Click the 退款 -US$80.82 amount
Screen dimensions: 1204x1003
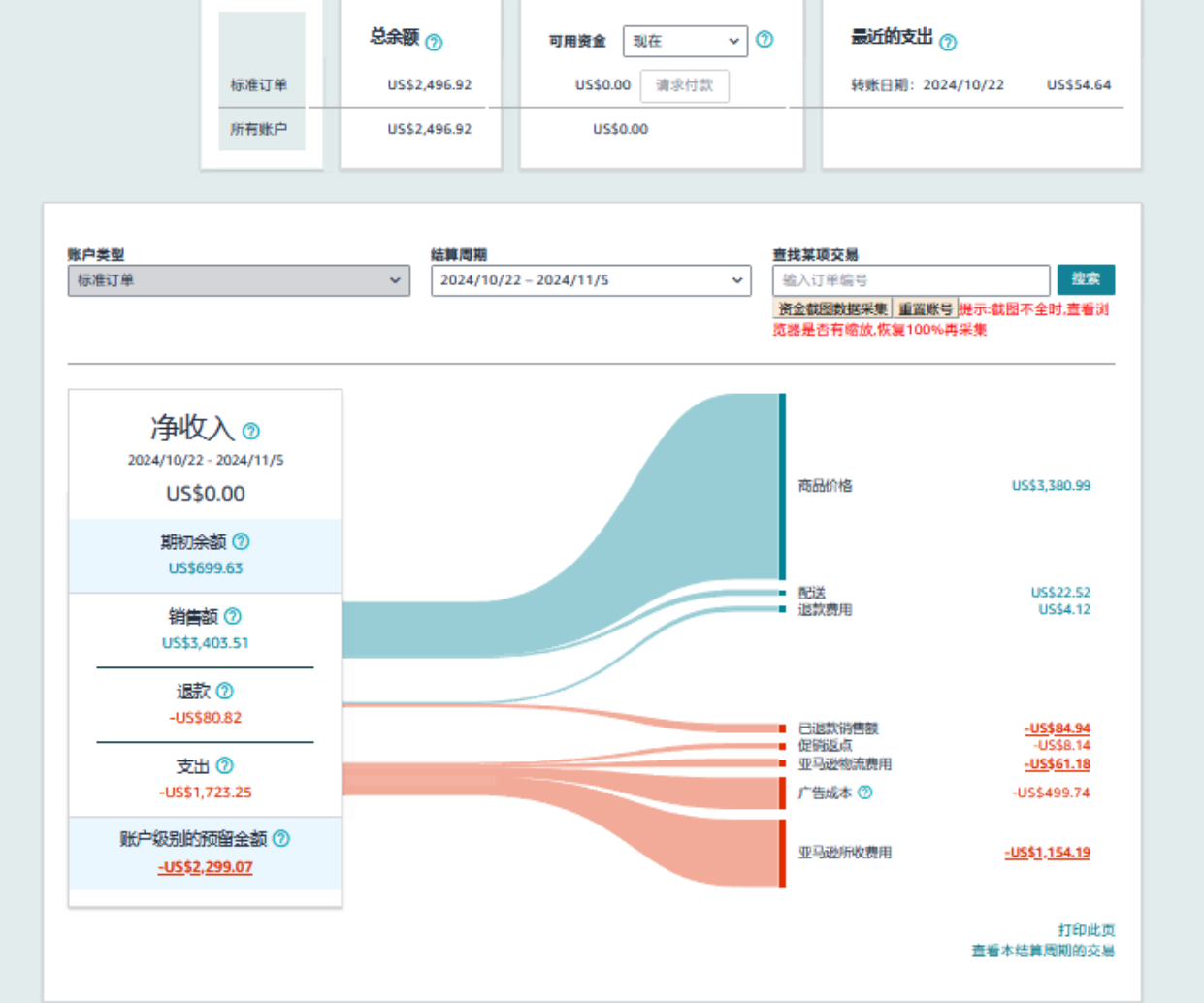pyautogui.click(x=205, y=718)
